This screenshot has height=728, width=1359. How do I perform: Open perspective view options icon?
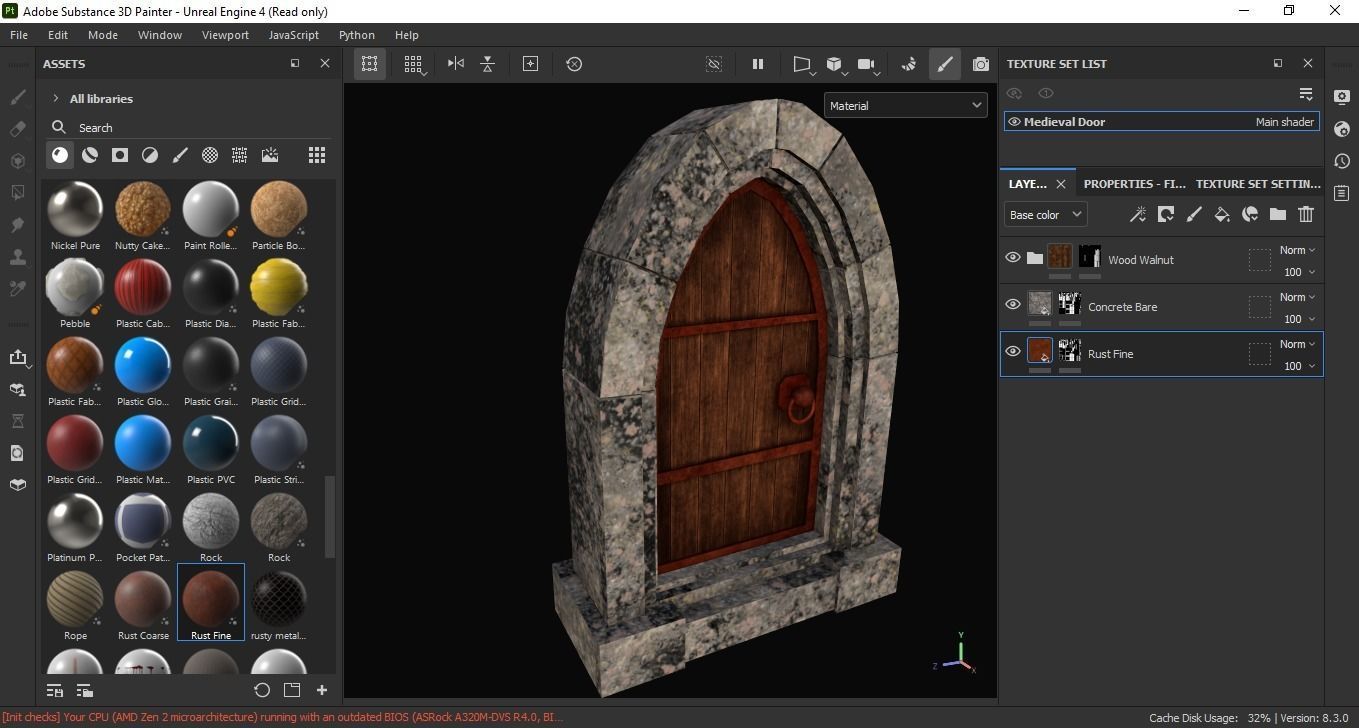point(802,64)
